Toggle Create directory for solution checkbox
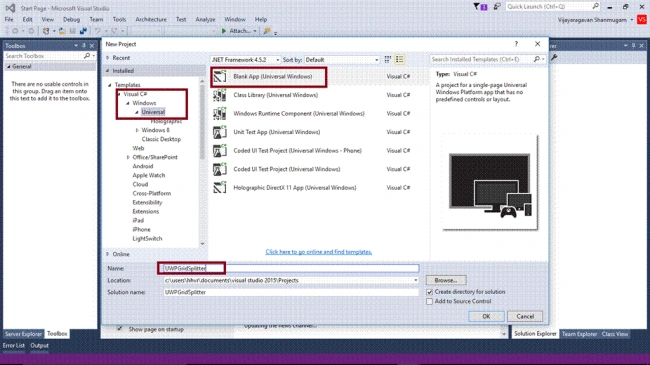The image size is (650, 365). point(429,292)
